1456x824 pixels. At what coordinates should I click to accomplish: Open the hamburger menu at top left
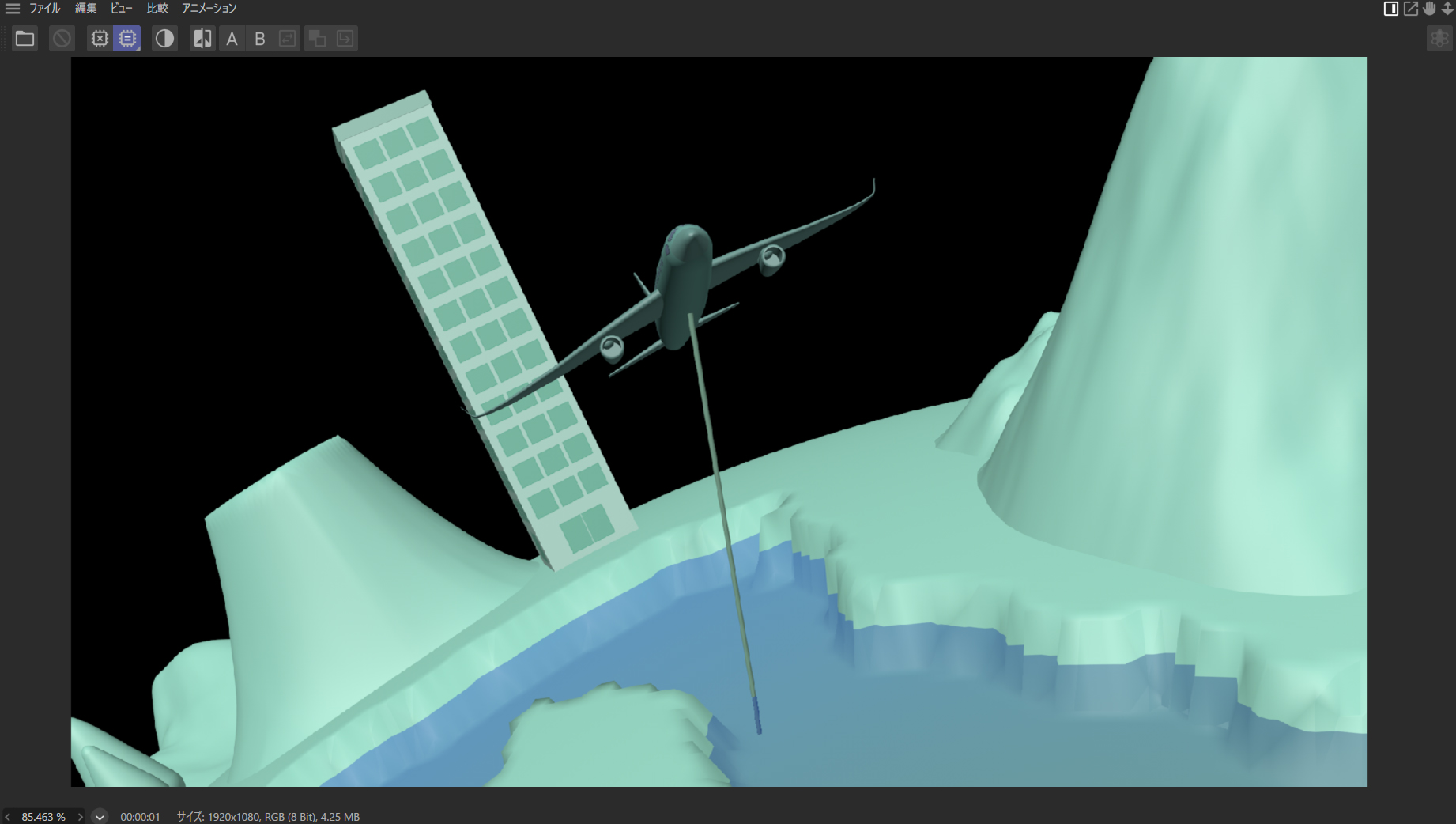pyautogui.click(x=13, y=9)
